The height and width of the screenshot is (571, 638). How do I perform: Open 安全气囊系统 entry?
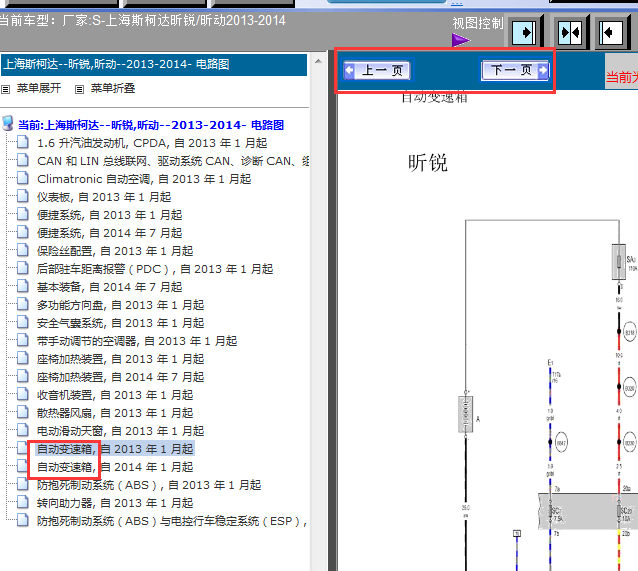[x=120, y=323]
